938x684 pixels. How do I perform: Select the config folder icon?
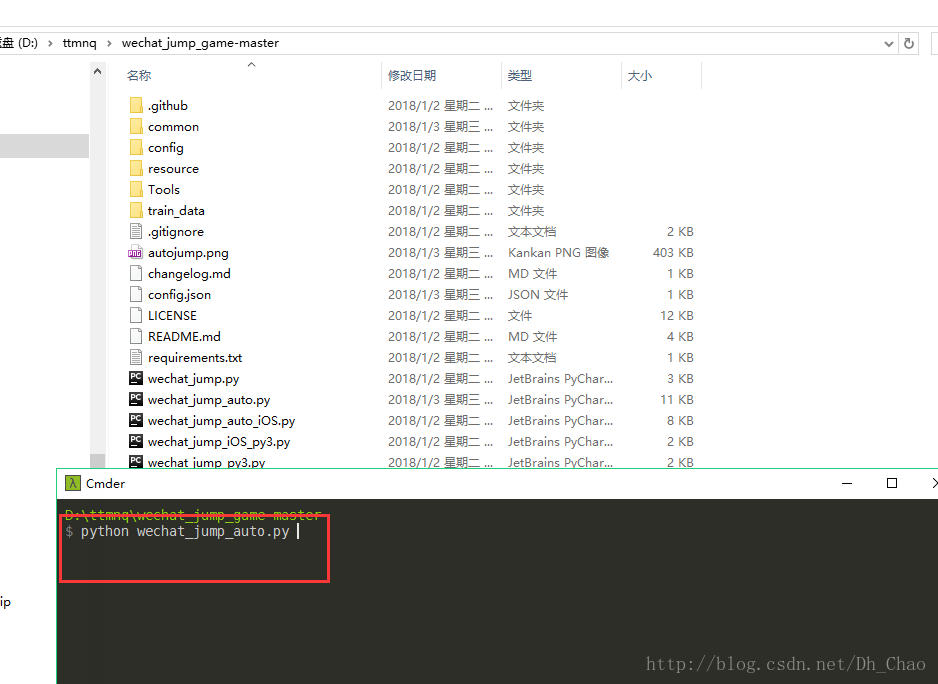click(136, 147)
